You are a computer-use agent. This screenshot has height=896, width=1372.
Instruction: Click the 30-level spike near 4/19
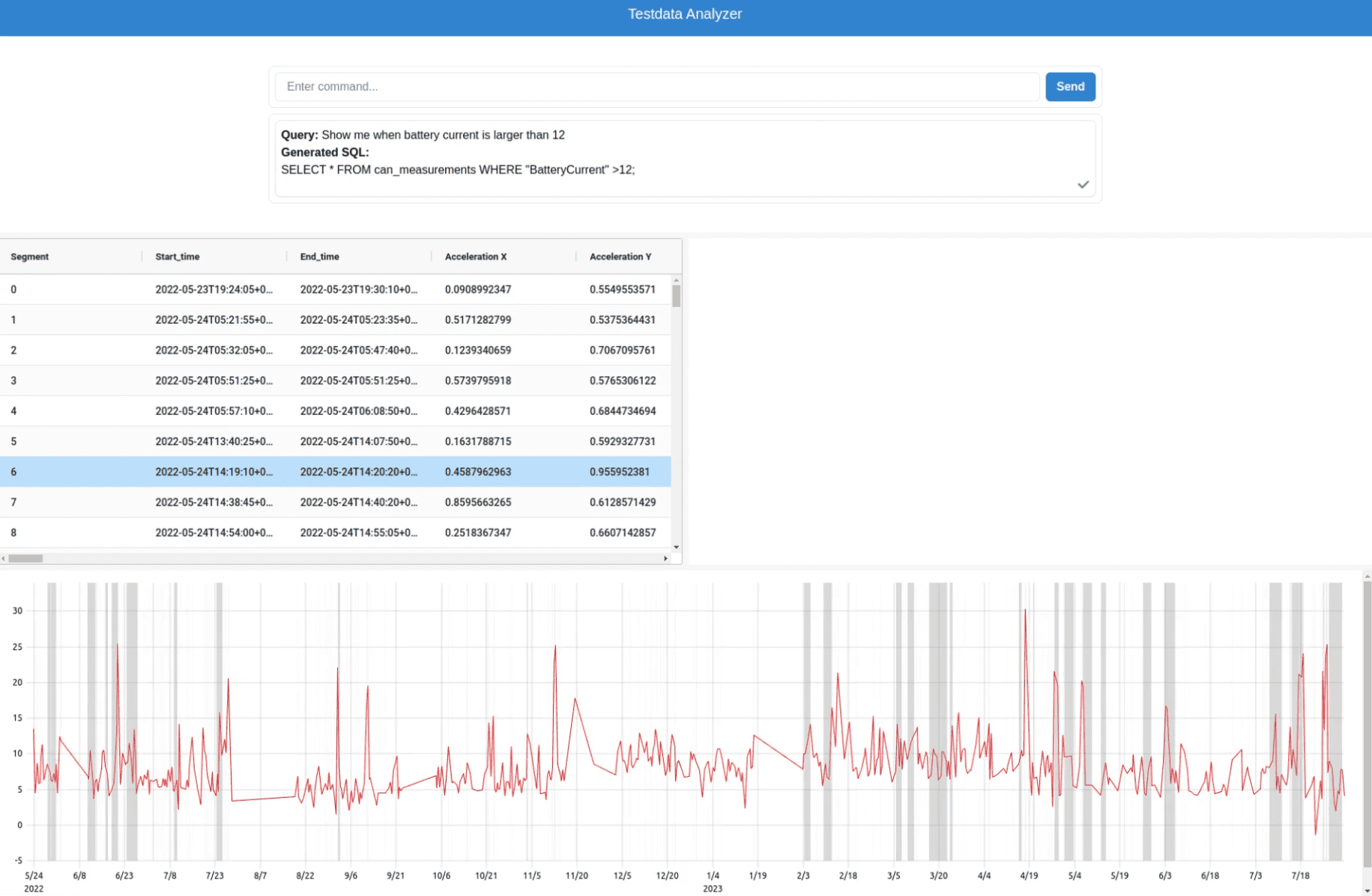pos(1025,611)
